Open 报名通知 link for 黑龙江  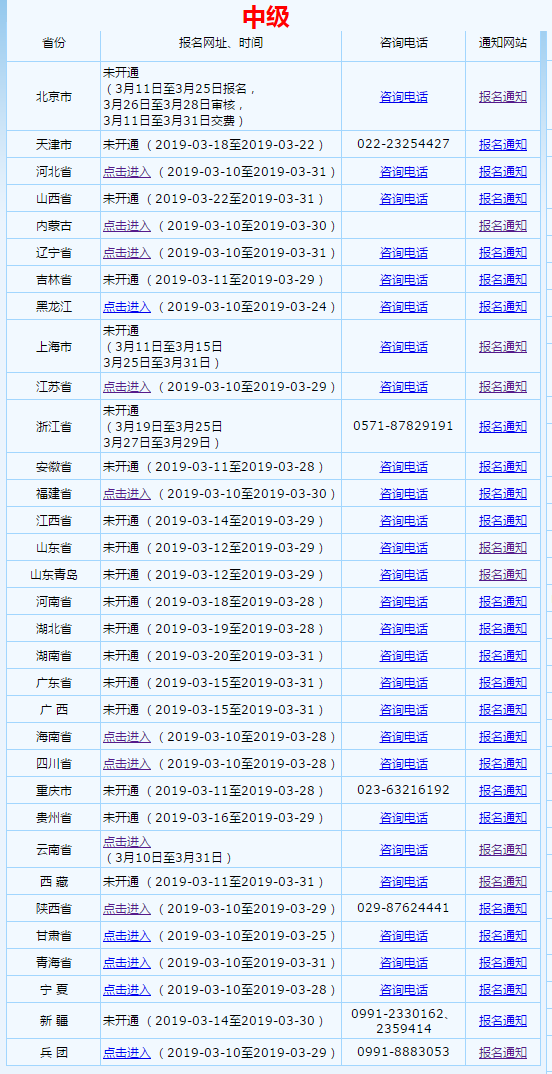pyautogui.click(x=503, y=306)
